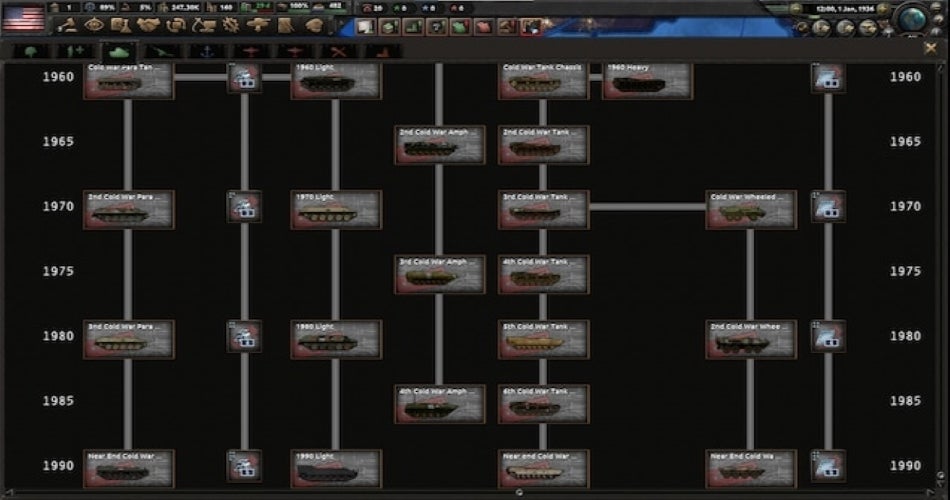Select the tank armor research tab

[119, 50]
